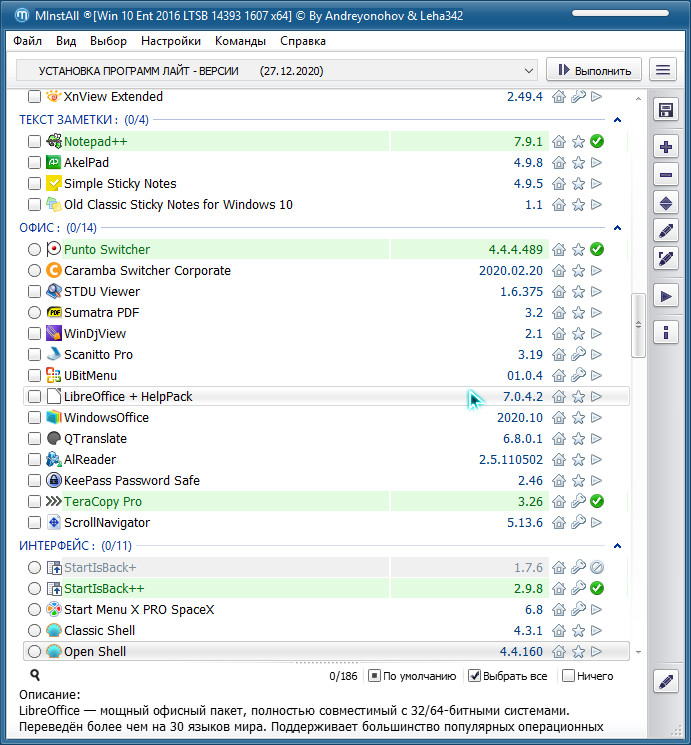The height and width of the screenshot is (745, 691).
Task: Click star icon in AkelPad row
Action: click(x=578, y=163)
